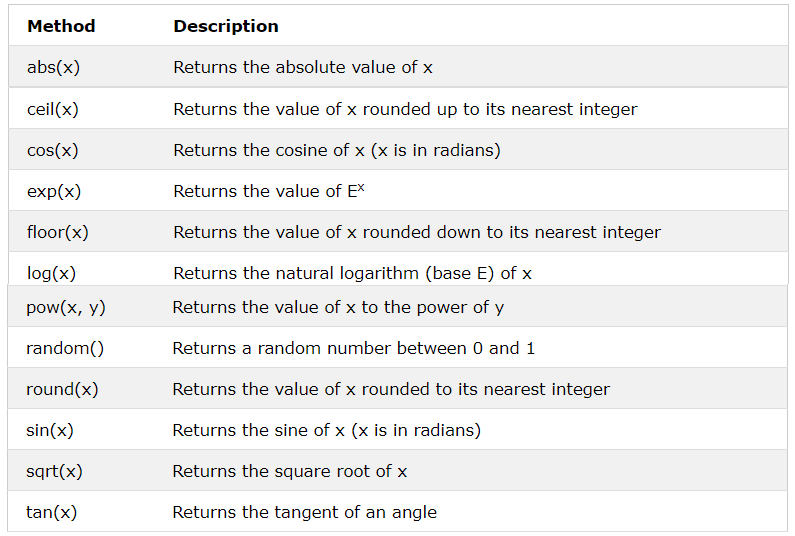Click the ceil(x) method name

coord(53,109)
